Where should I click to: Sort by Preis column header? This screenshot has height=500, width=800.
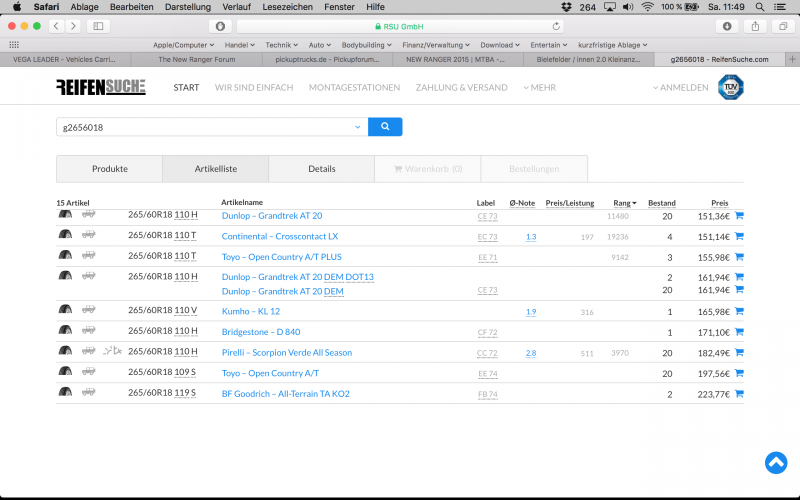tap(720, 203)
